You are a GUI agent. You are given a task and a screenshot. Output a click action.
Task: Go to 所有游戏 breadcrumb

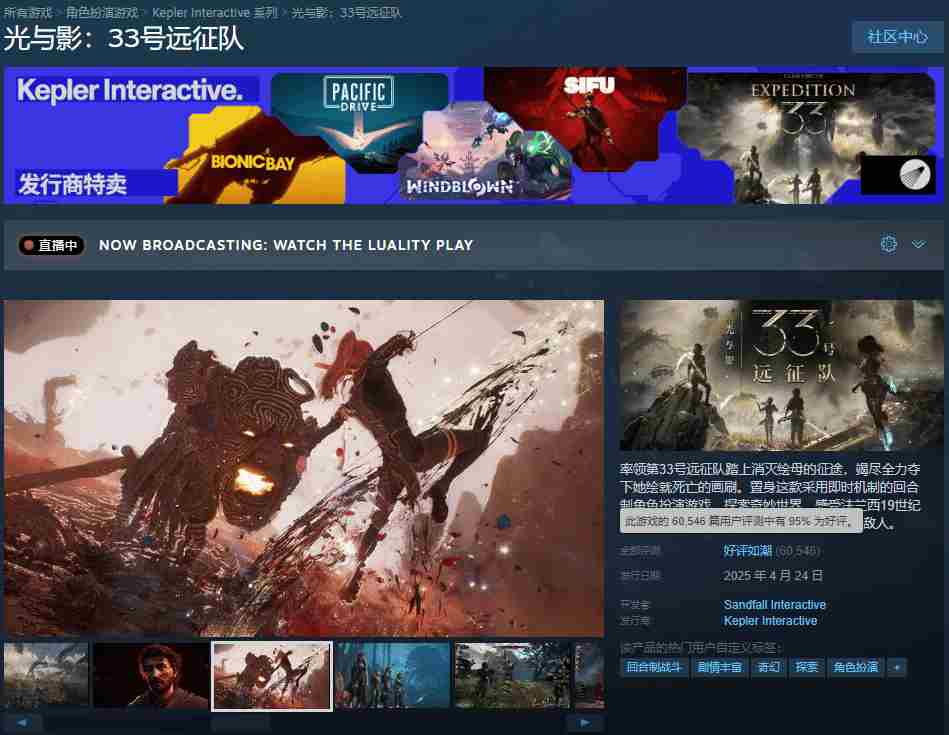[28, 12]
